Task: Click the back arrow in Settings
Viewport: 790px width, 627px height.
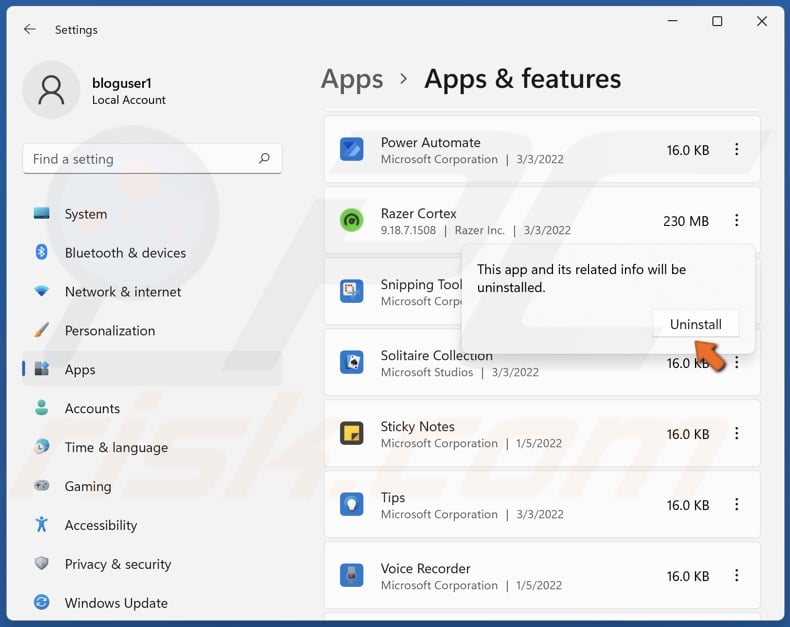Action: (30, 29)
